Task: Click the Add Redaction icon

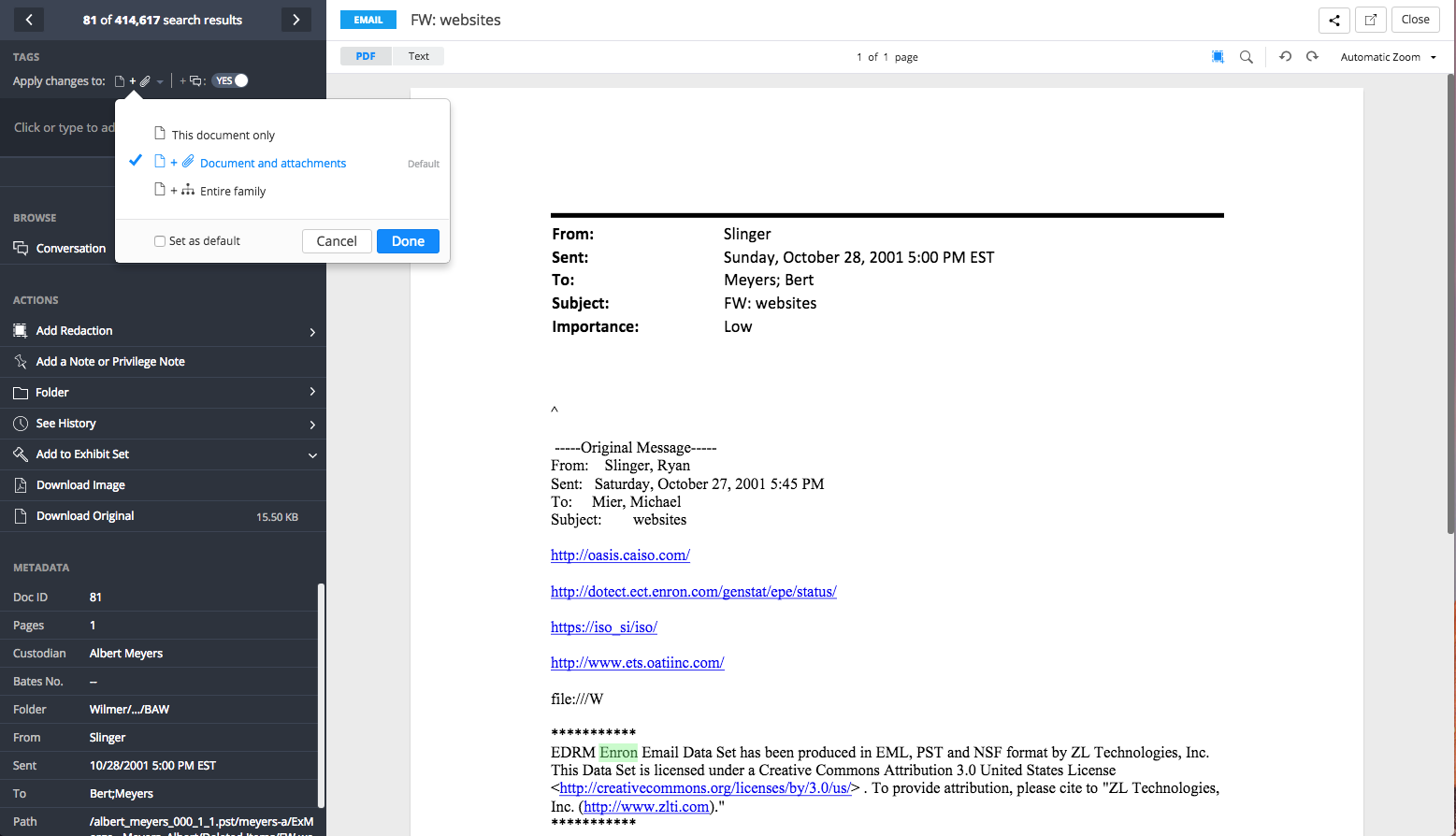Action: tap(21, 330)
